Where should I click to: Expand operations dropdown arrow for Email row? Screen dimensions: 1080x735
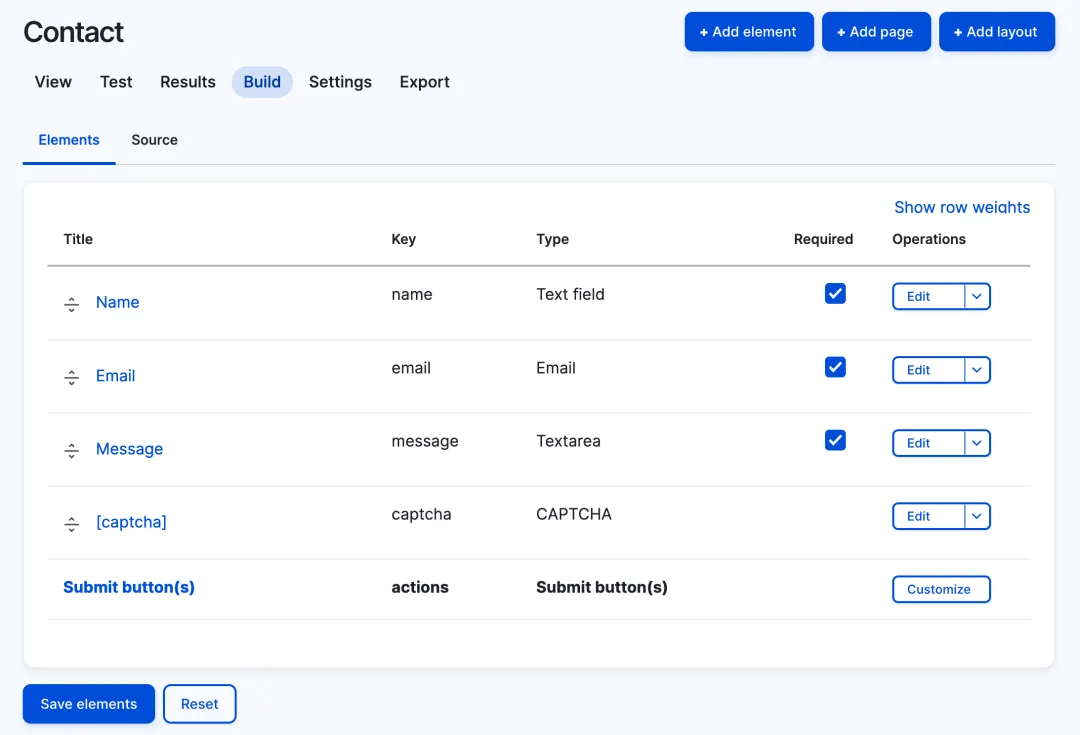[x=977, y=370]
